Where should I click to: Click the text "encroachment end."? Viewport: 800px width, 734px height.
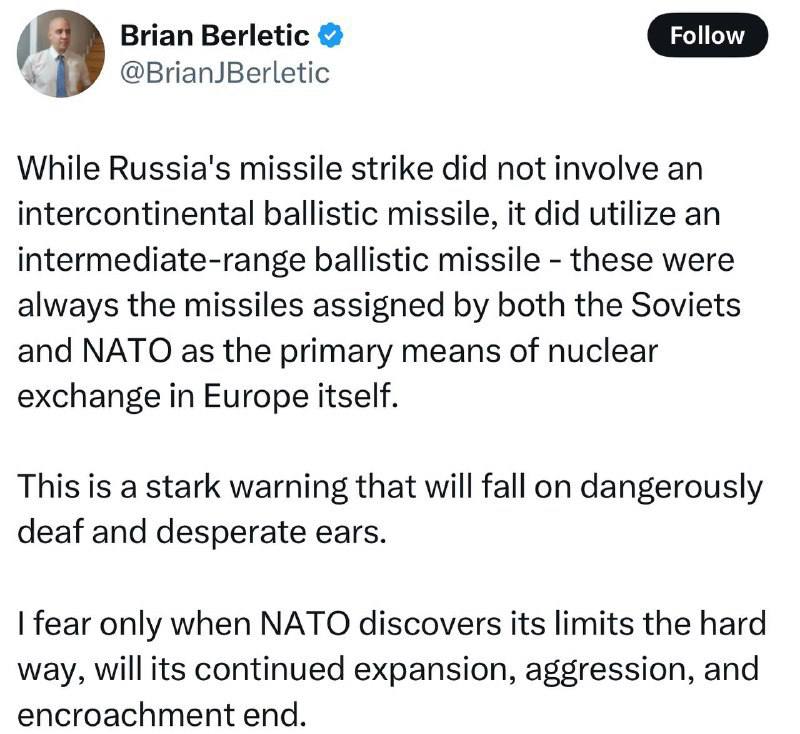click(x=162, y=715)
